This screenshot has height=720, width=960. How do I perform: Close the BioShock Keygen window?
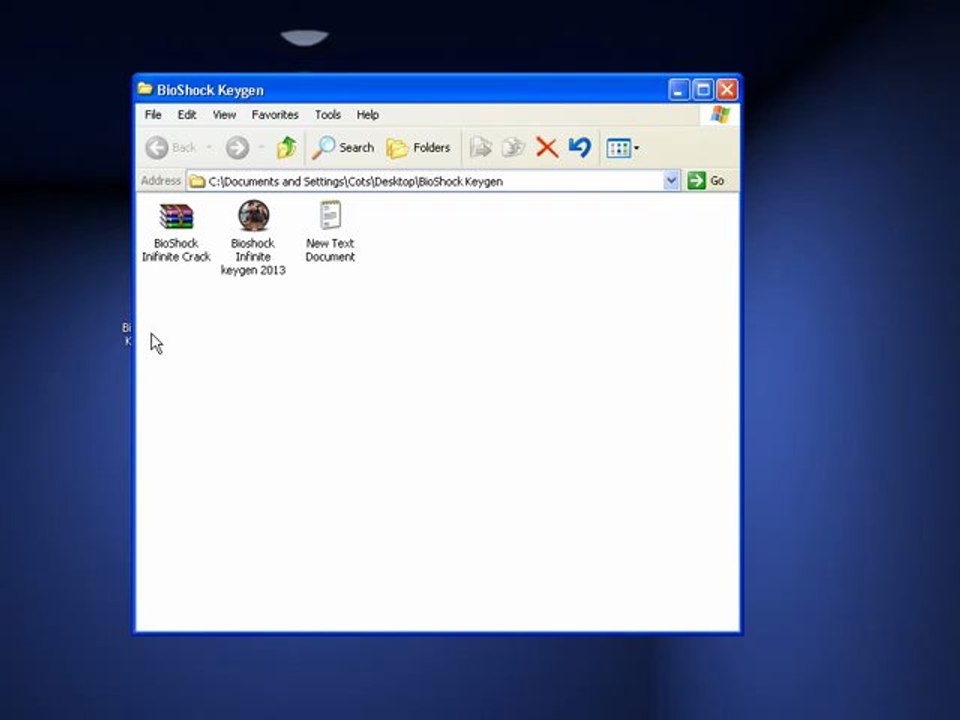coord(727,90)
